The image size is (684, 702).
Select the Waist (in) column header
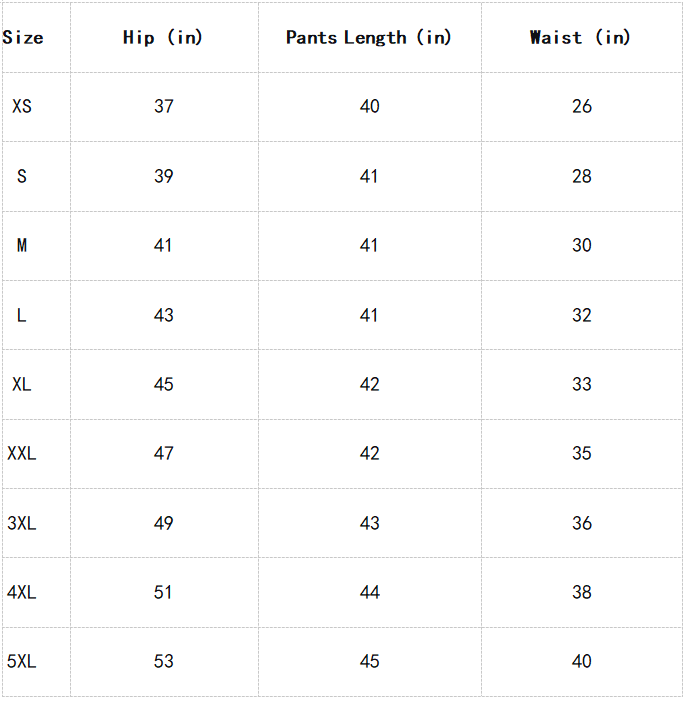point(581,38)
